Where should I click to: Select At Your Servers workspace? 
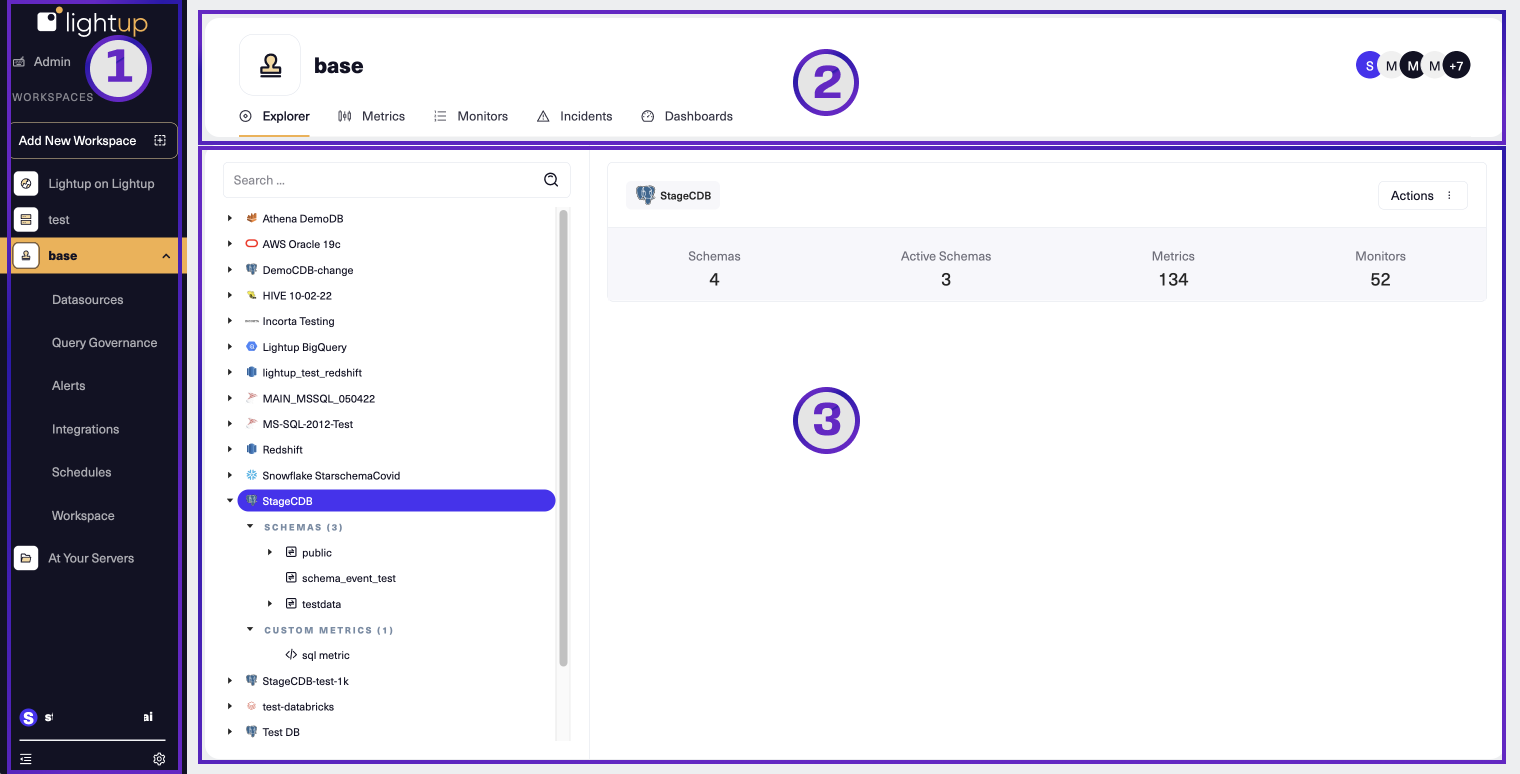91,558
